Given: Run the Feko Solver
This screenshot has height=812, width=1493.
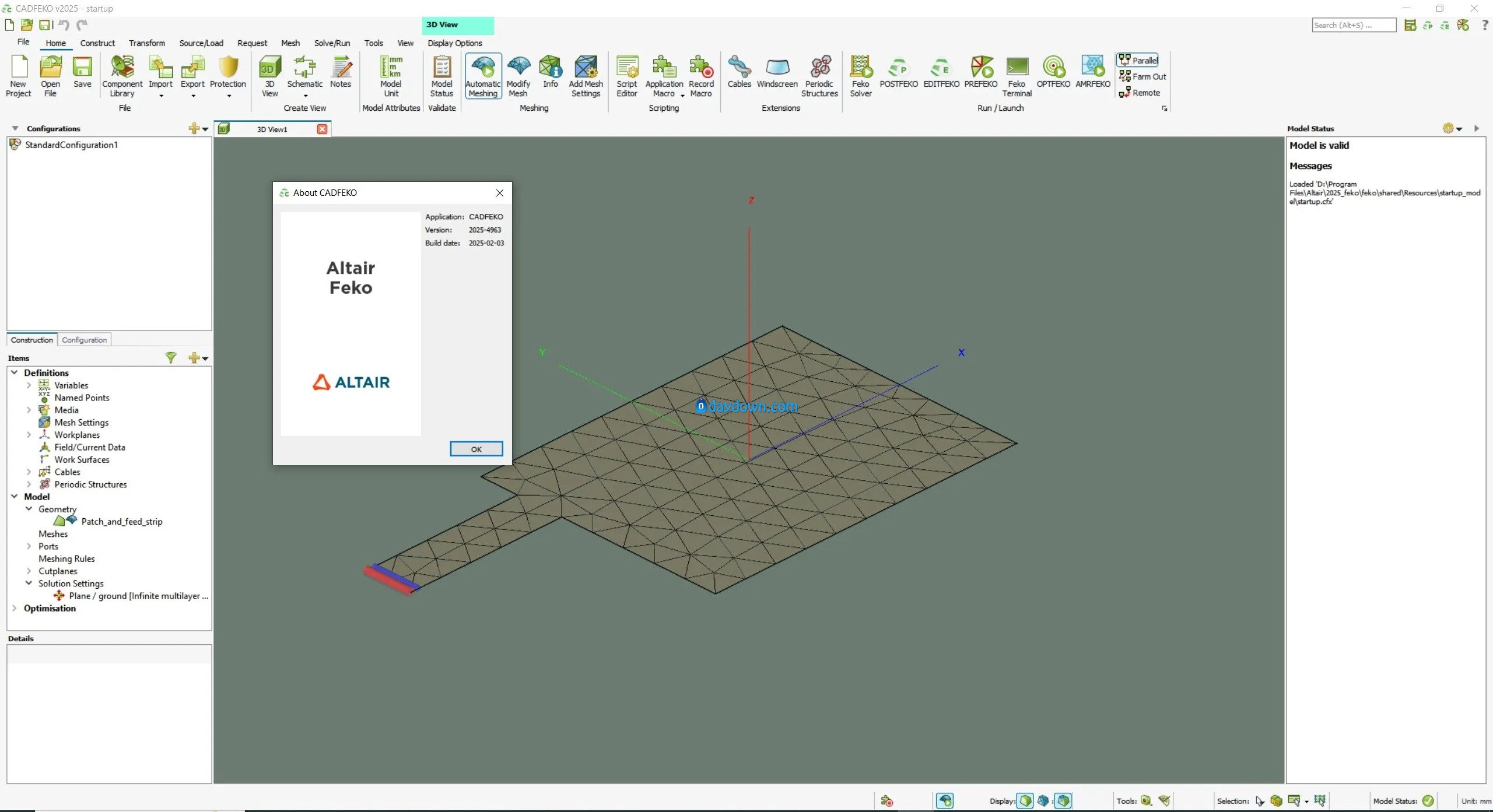Looking at the screenshot, I should 861,76.
